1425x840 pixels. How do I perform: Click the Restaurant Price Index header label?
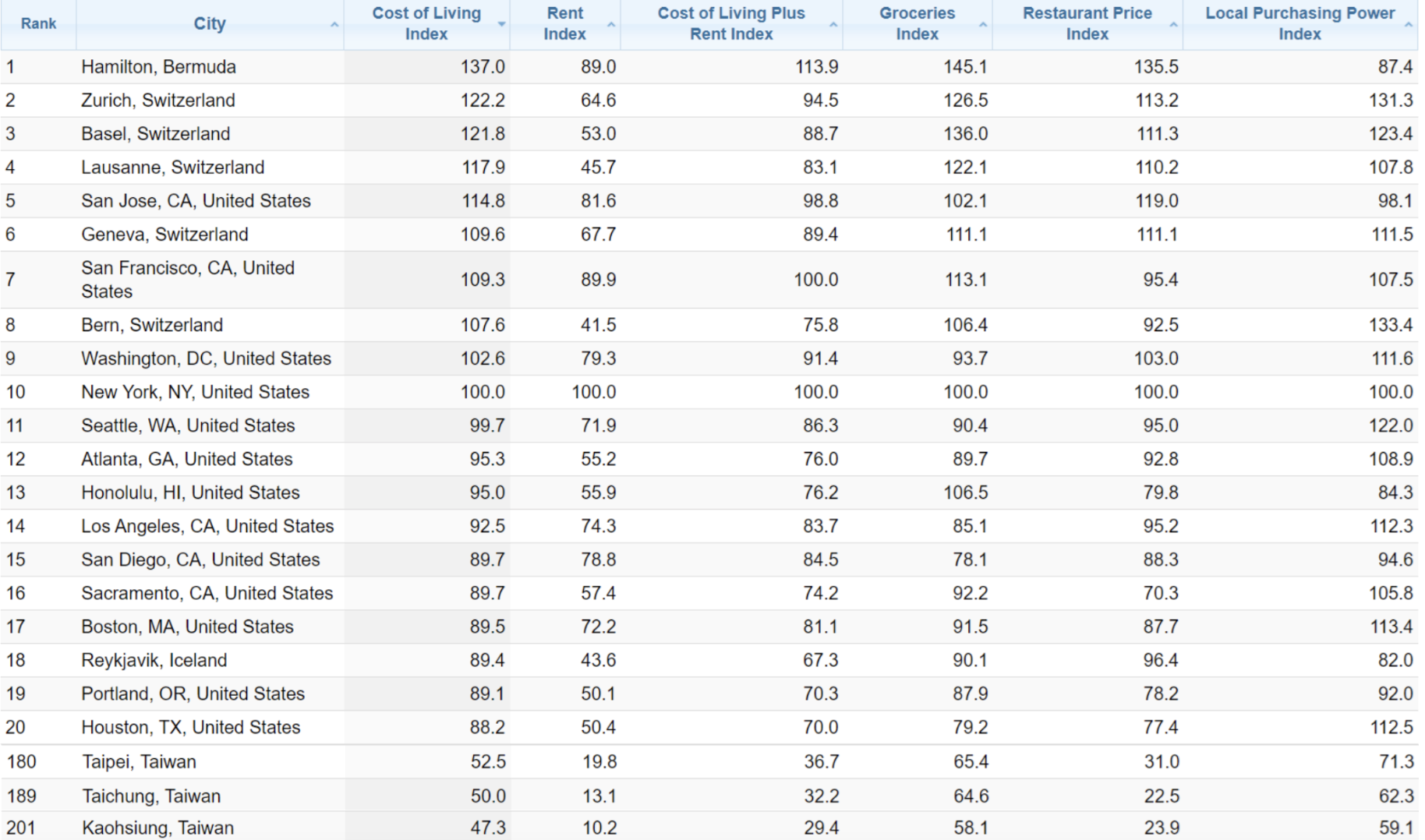coord(1087,23)
